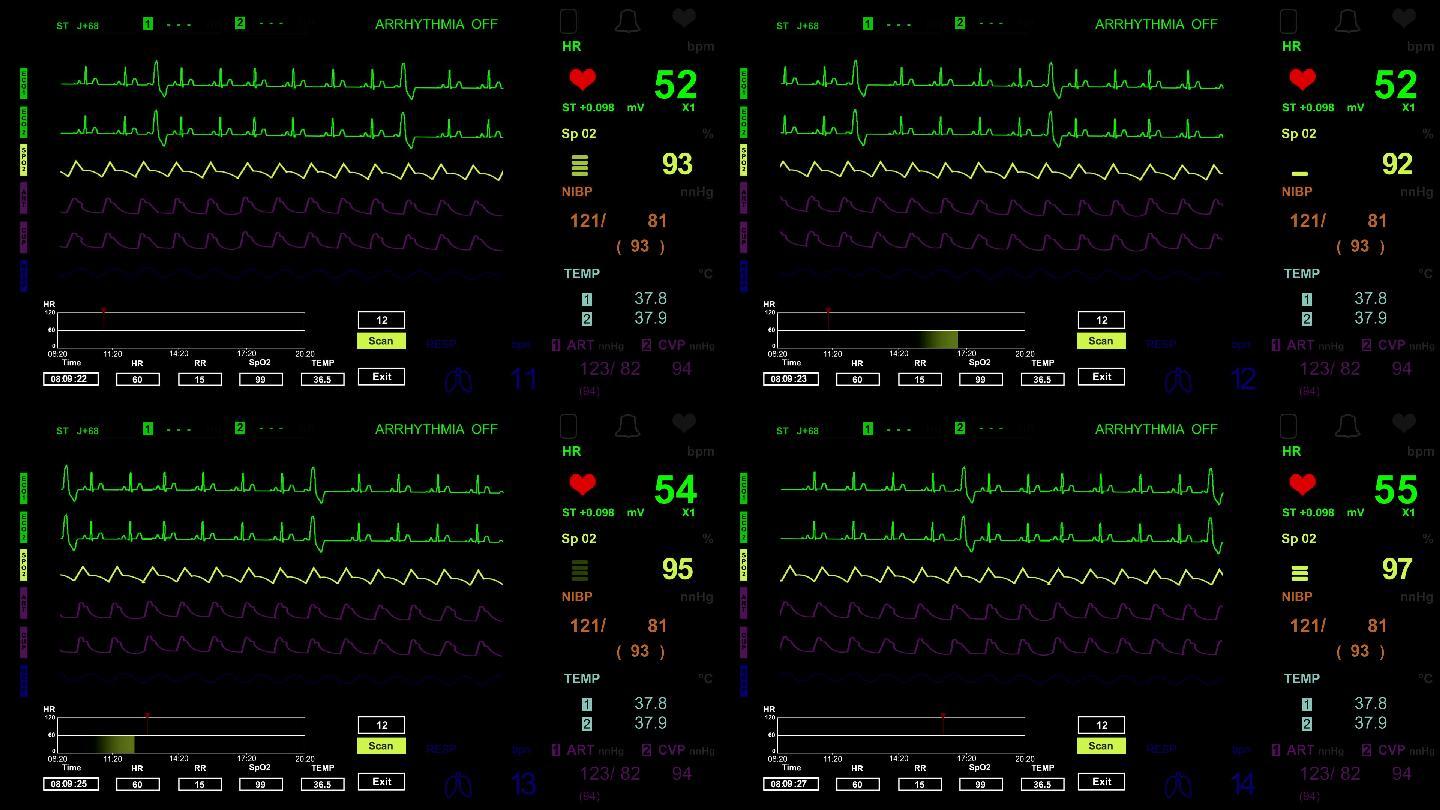Select ST channel 2 box on the SpO2 93 monitor

pyautogui.click(x=240, y=23)
